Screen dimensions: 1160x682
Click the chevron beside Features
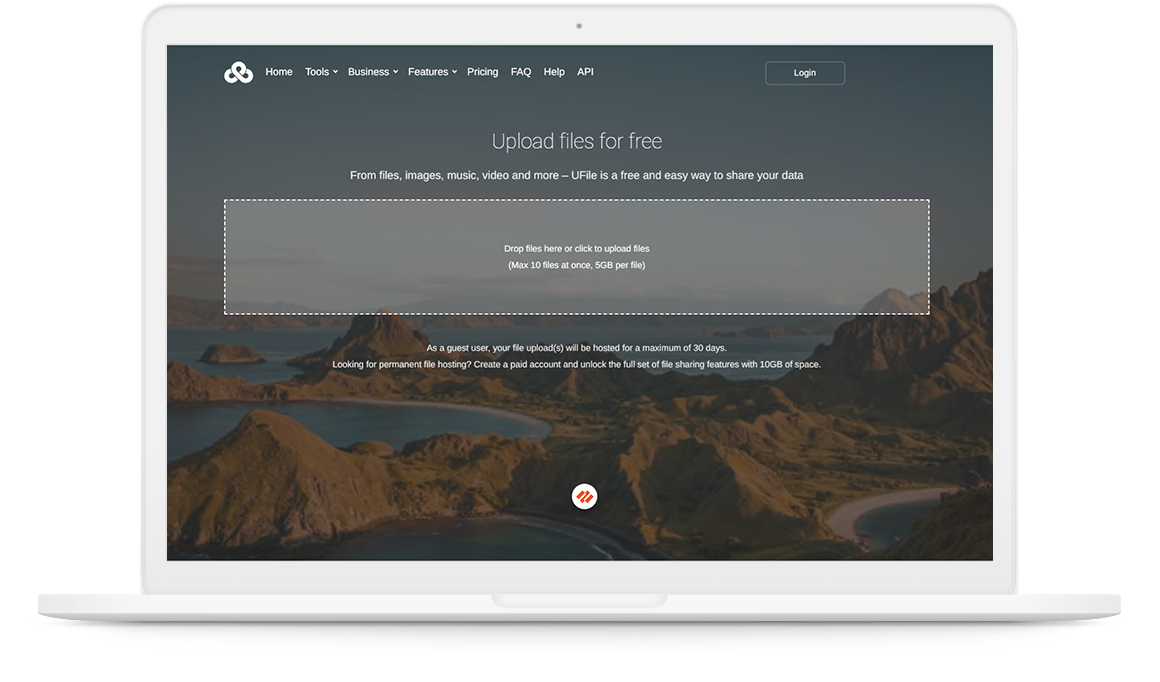pyautogui.click(x=456, y=72)
